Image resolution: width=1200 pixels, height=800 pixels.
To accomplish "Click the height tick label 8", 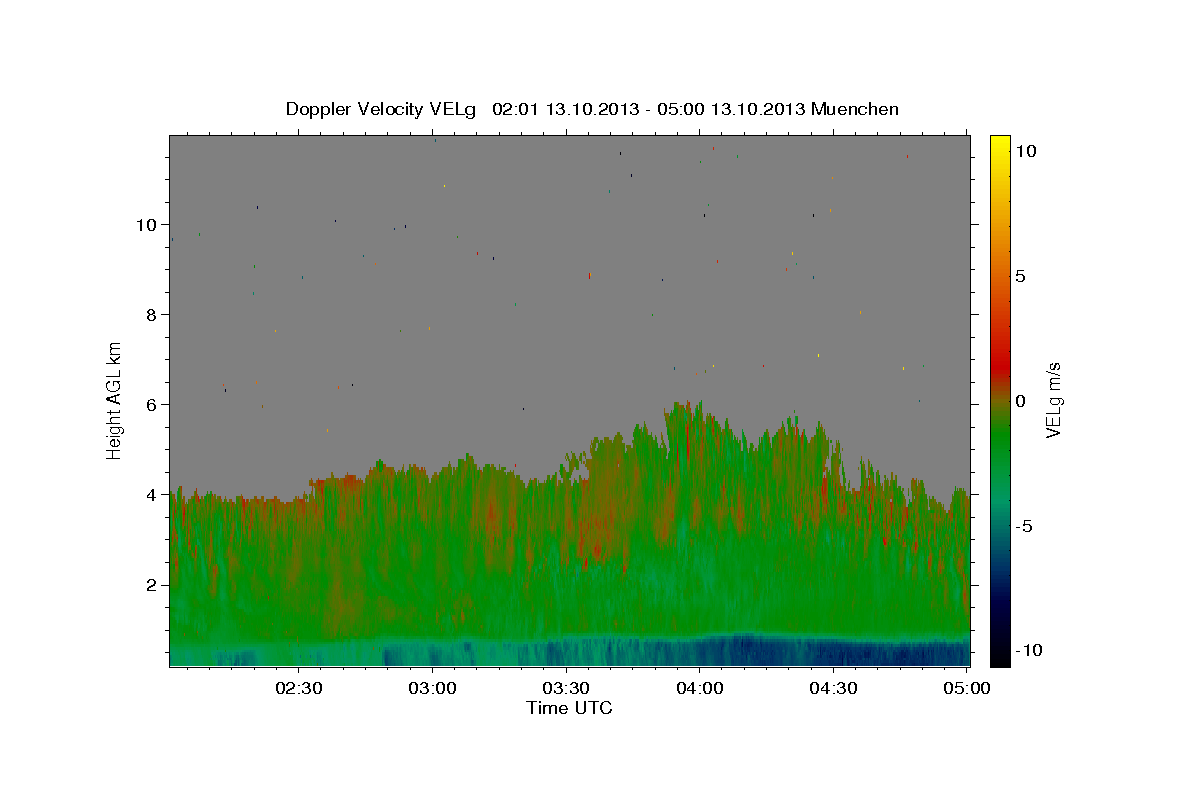I will [x=151, y=314].
